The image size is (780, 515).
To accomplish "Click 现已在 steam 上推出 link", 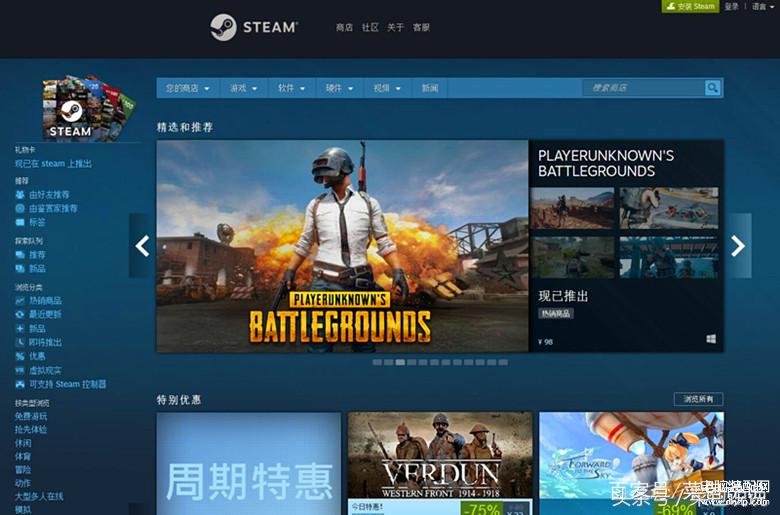I will tap(53, 164).
